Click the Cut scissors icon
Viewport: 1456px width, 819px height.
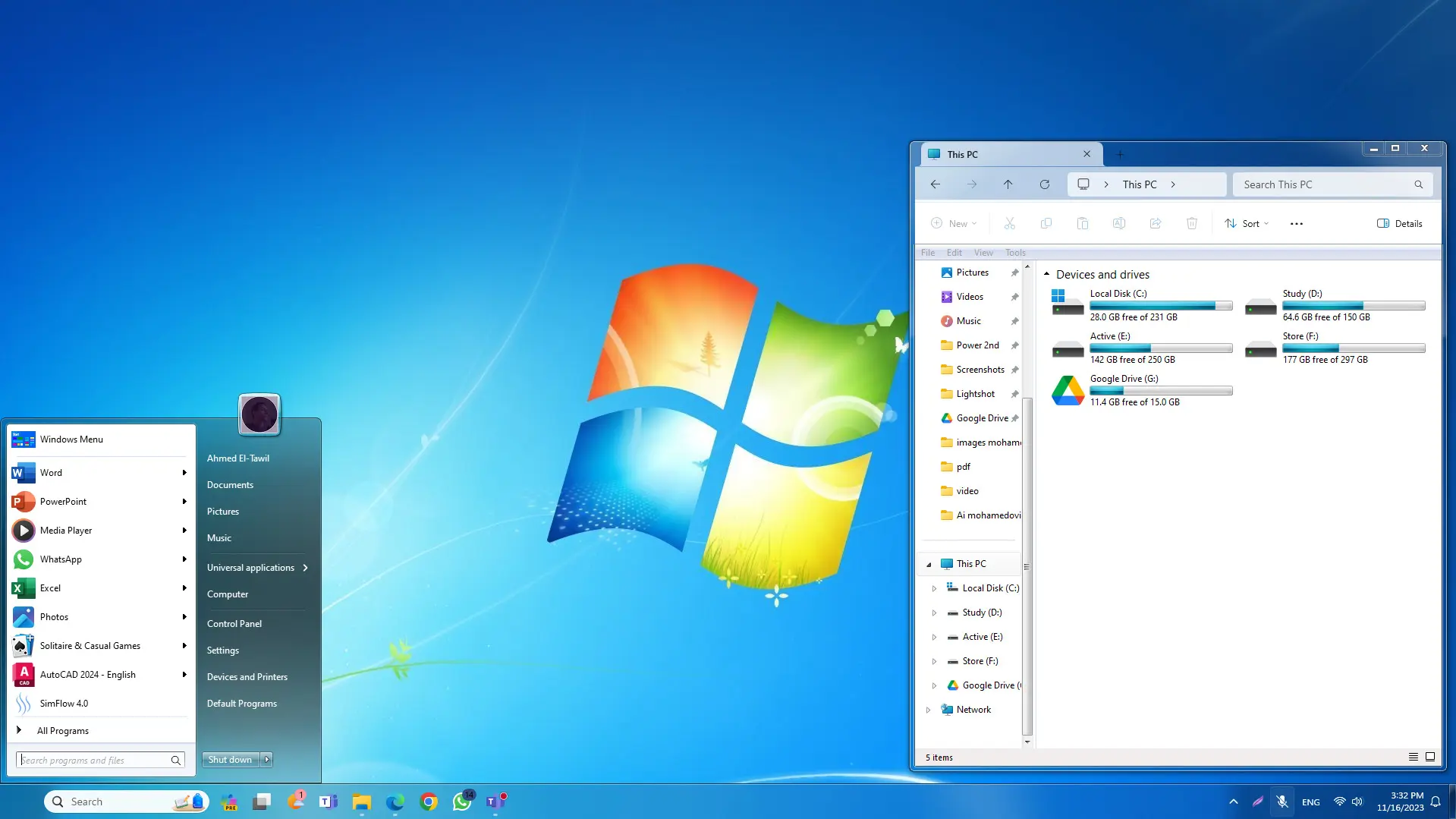click(1009, 223)
